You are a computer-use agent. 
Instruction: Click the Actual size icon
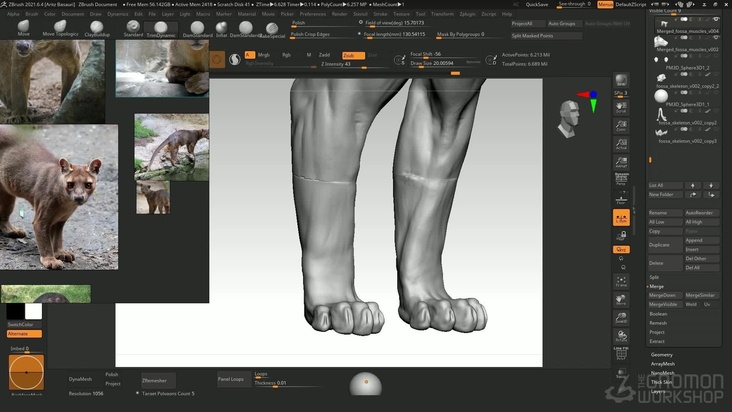click(621, 144)
